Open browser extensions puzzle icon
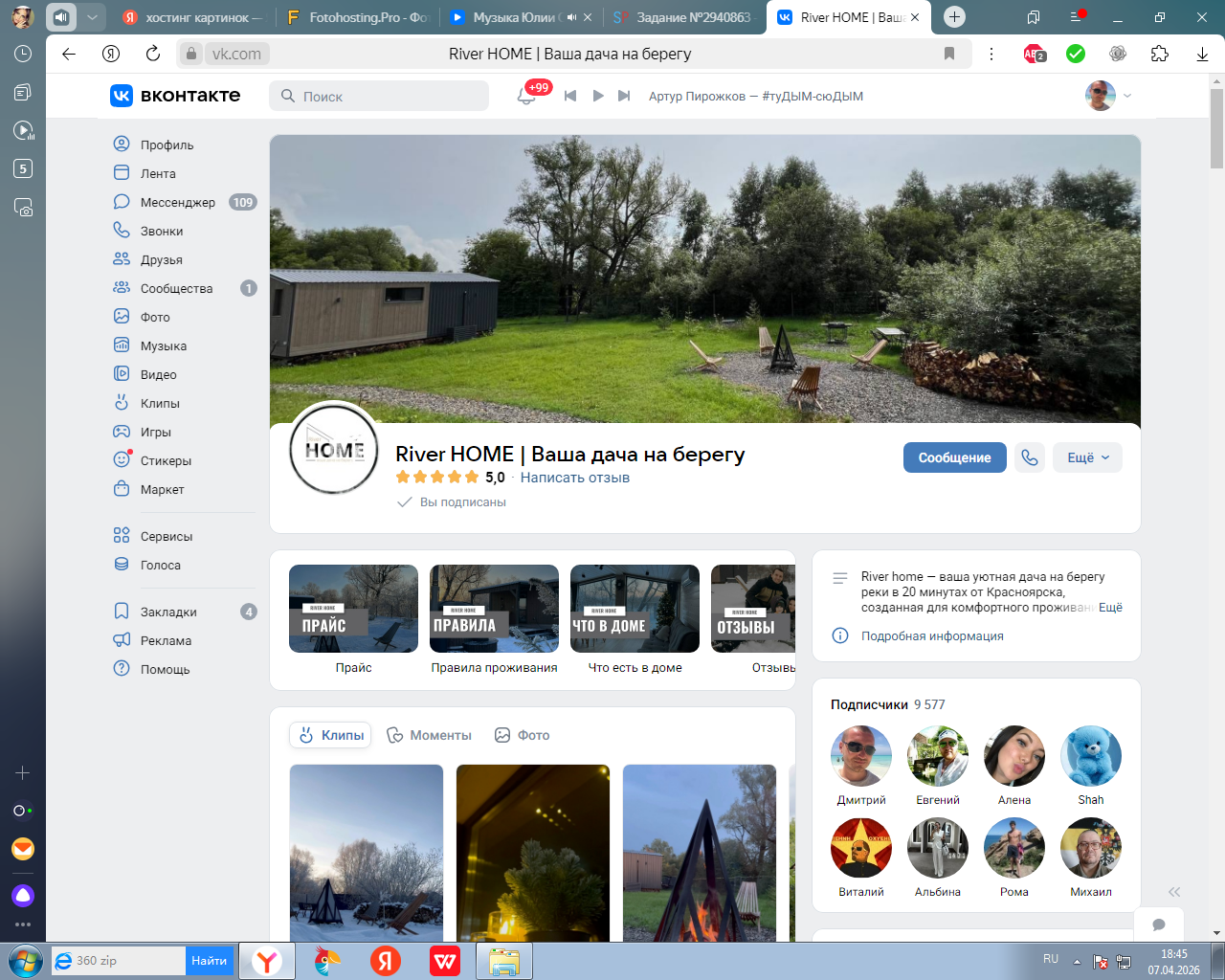The width and height of the screenshot is (1225, 980). click(1160, 54)
